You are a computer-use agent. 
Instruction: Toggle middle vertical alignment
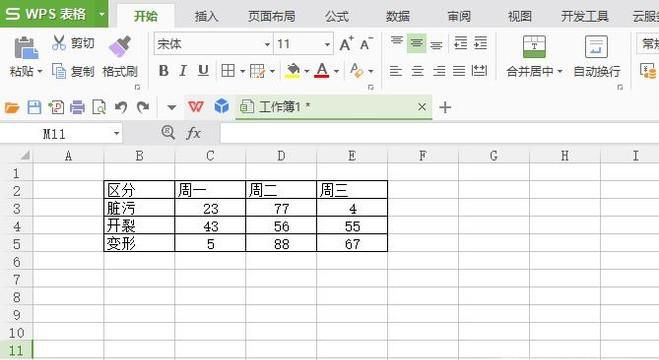416,43
